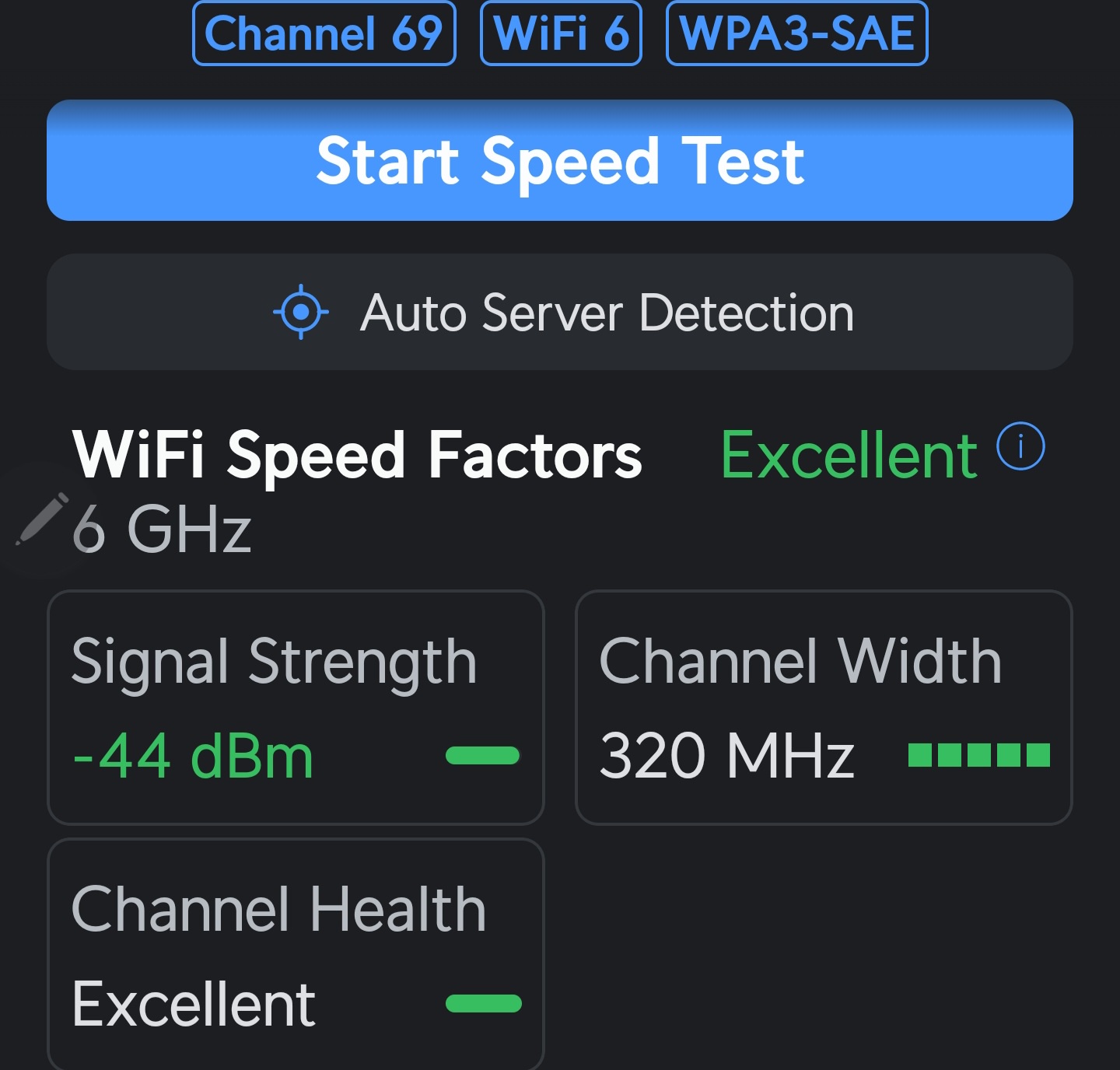Tap the info icon beside Excellent rating
The image size is (1120, 1070).
coord(1020,446)
